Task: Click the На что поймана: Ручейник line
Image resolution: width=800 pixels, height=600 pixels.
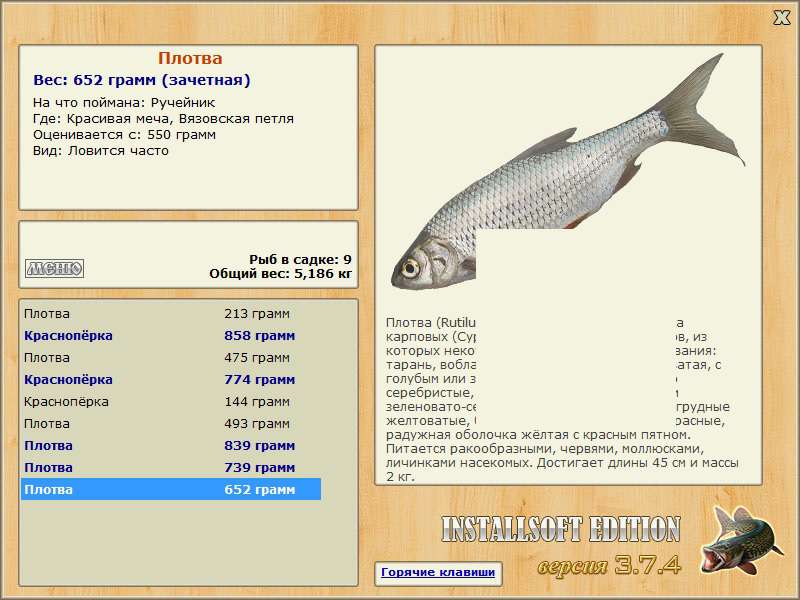Action: [124, 103]
